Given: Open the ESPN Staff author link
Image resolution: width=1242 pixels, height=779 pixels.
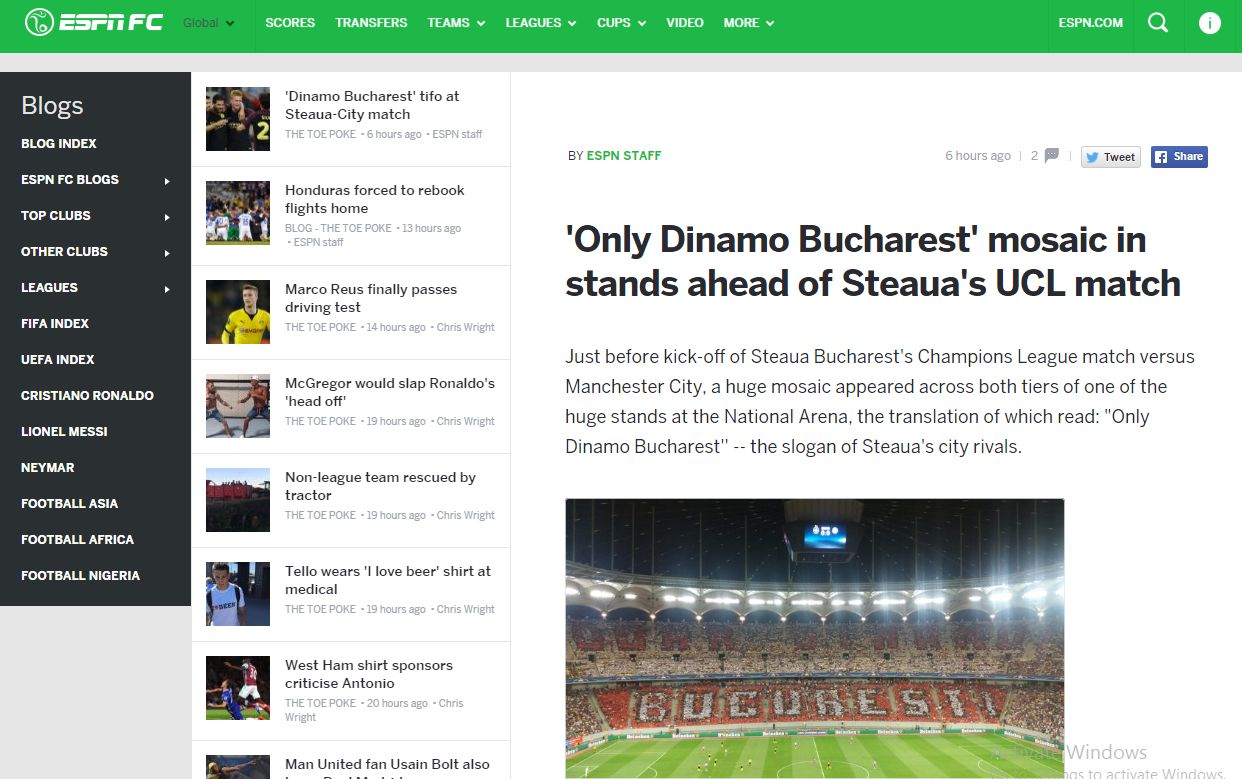Looking at the screenshot, I should [623, 156].
